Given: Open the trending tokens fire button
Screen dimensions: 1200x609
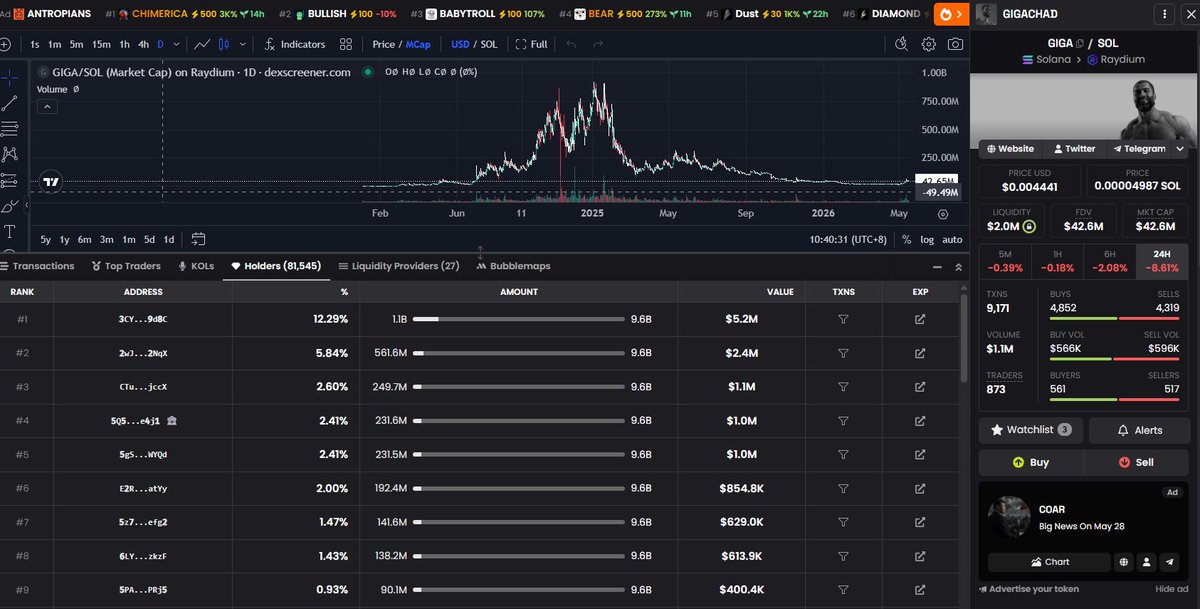Looking at the screenshot, I should (x=950, y=14).
